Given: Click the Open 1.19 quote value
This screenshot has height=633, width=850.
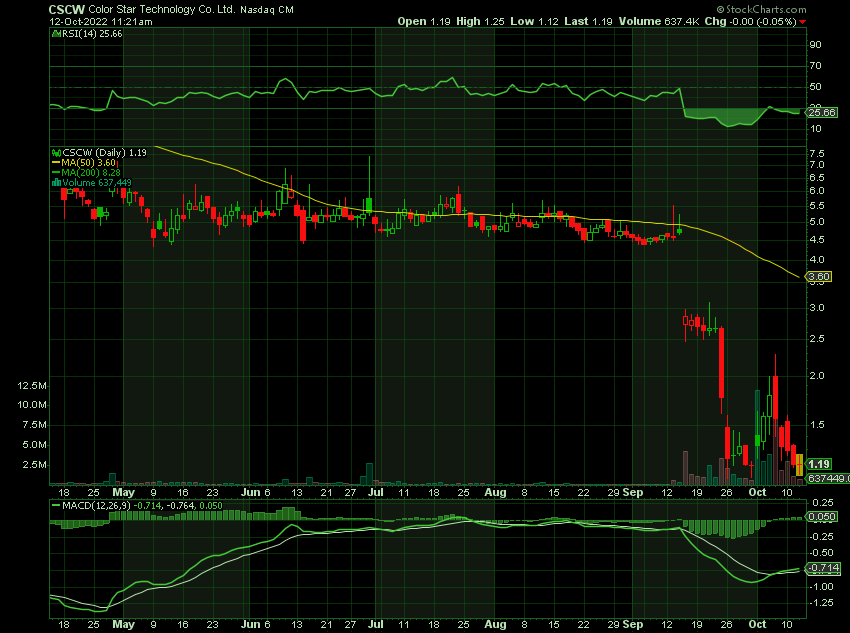Looking at the screenshot, I should tap(424, 22).
